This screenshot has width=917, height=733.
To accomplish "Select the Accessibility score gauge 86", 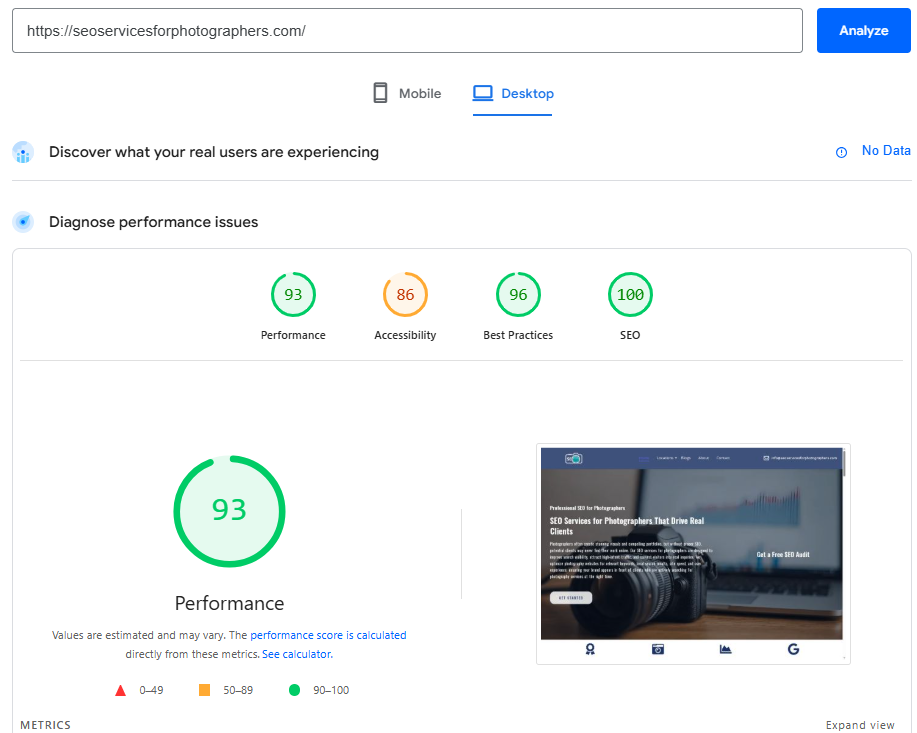I will [405, 295].
